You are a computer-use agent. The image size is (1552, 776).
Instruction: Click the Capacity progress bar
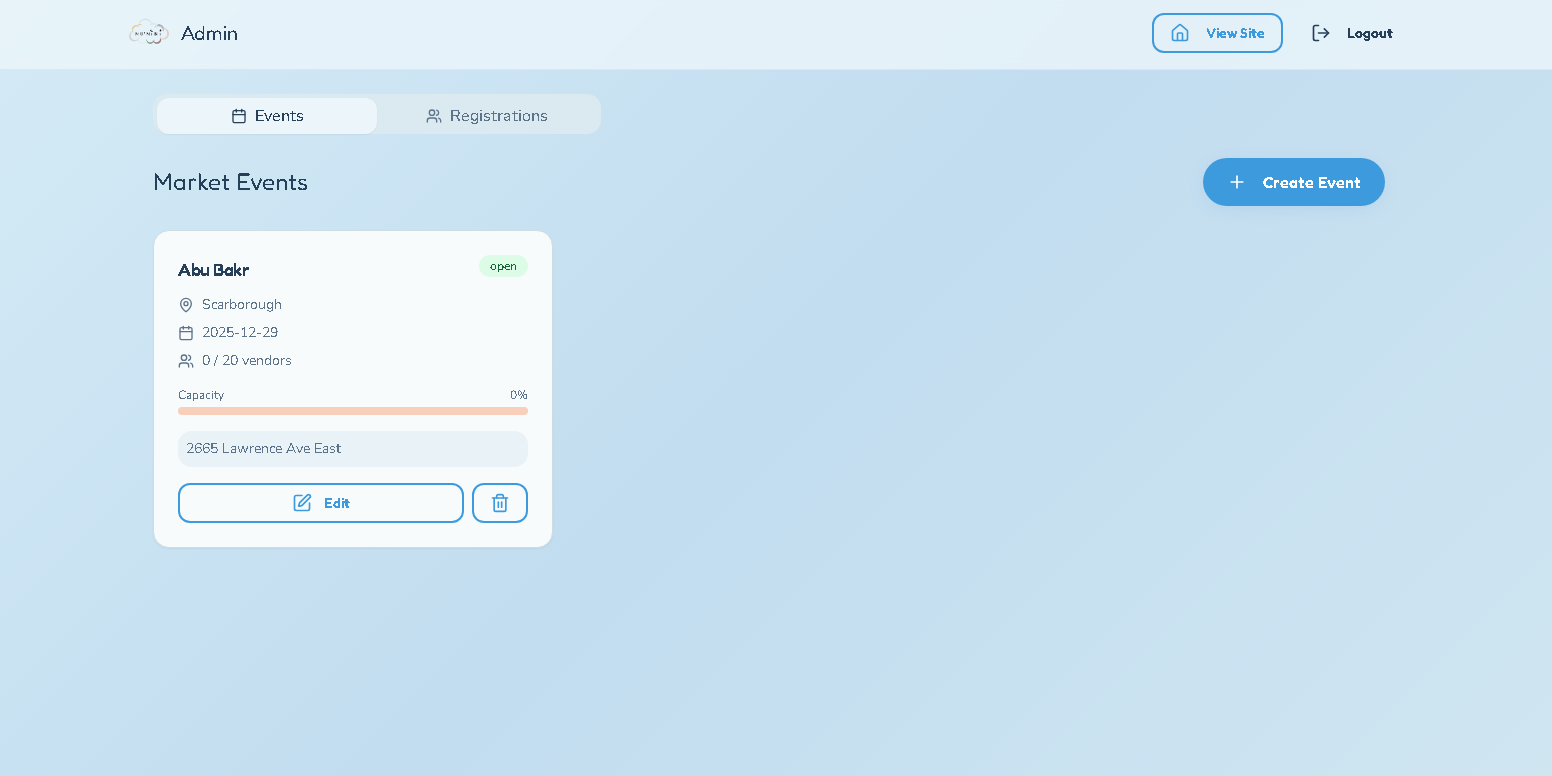coord(352,410)
